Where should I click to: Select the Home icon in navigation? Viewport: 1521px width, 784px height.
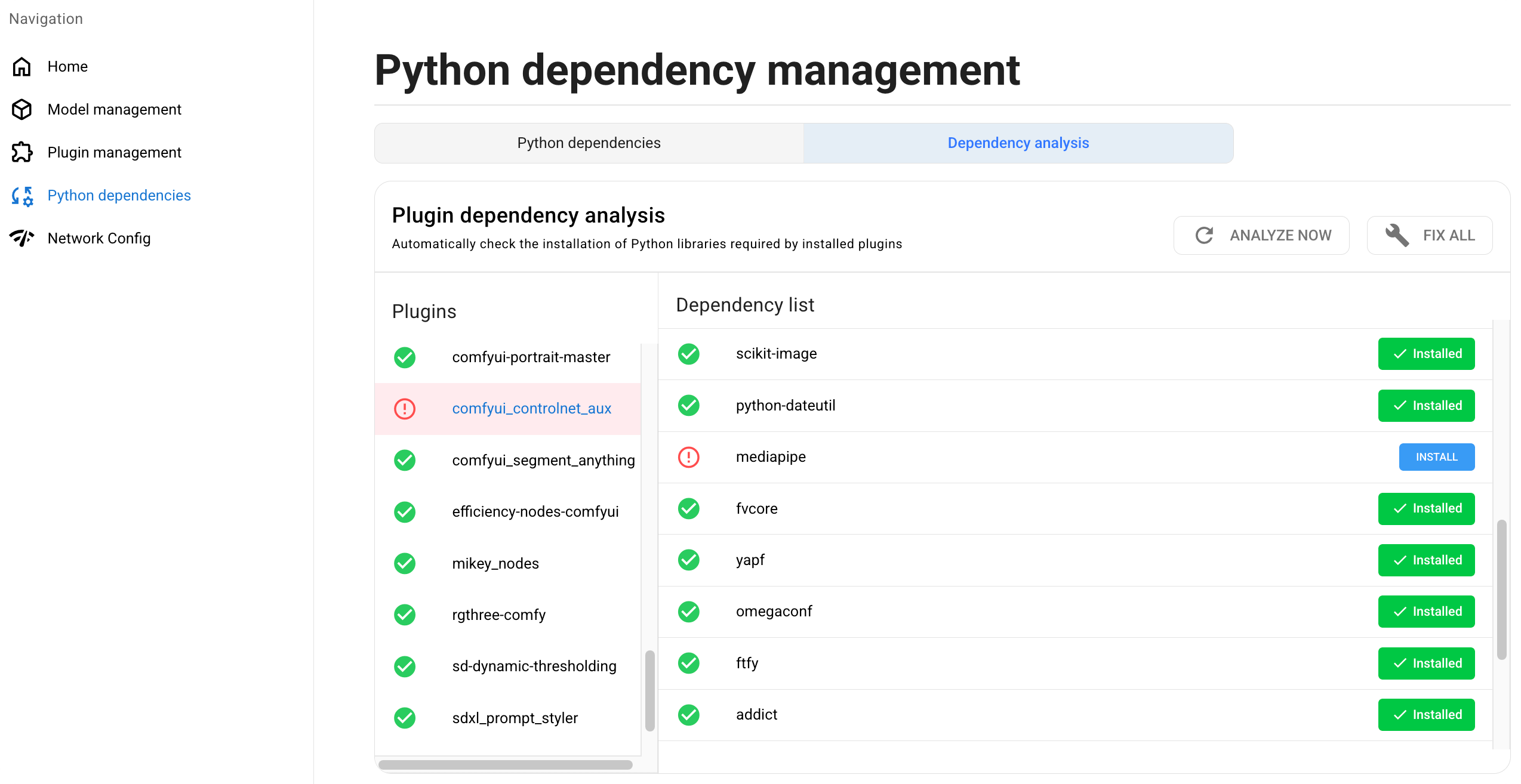[21, 66]
